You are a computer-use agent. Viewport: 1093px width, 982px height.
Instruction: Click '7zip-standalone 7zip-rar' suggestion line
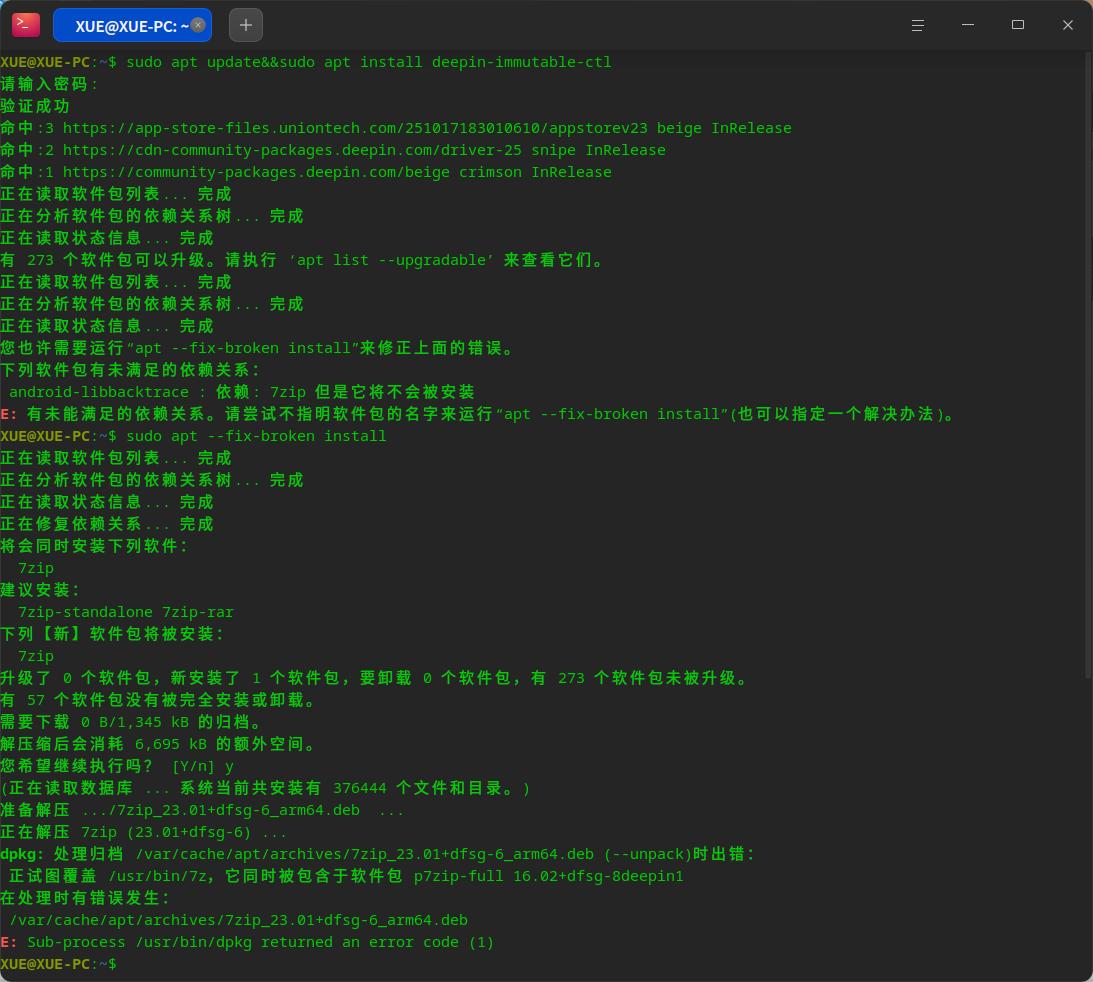(x=125, y=612)
